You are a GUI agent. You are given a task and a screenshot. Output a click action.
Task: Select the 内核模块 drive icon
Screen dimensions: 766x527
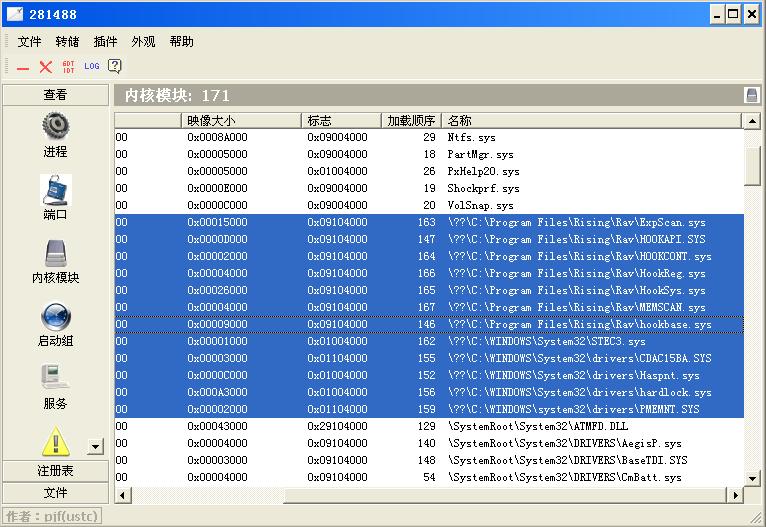55,253
